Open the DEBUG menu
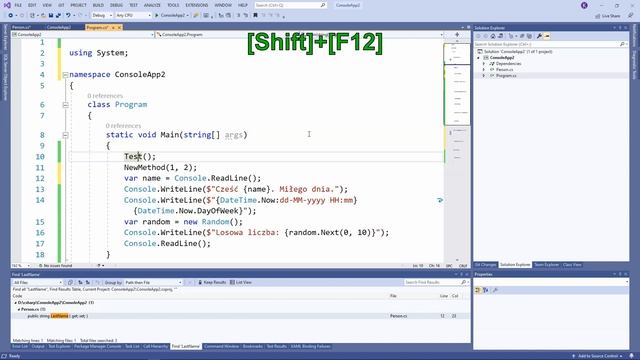The width and height of the screenshot is (640, 360). tap(116, 5)
